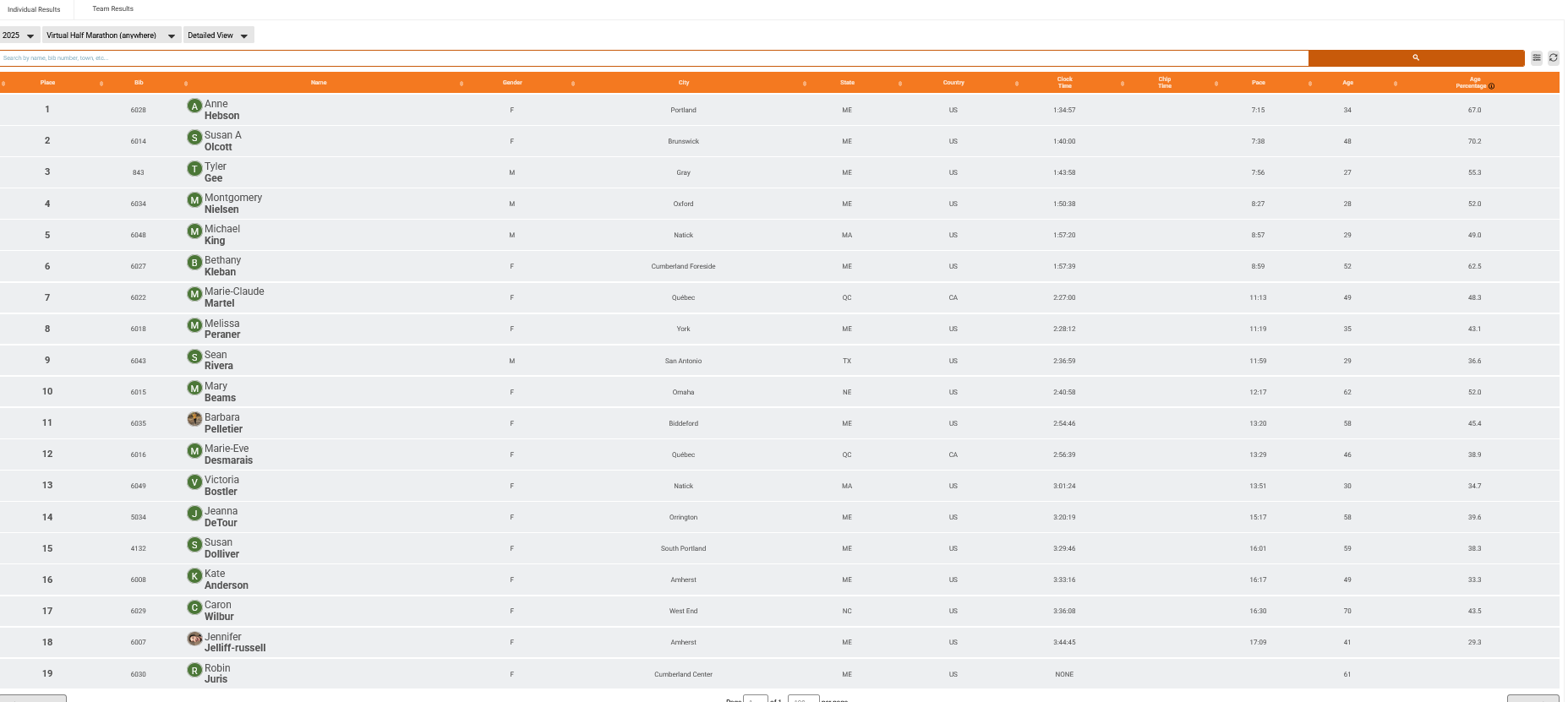1568x702 pixels.
Task: Click Barbara Pelletier's profile photo
Action: point(194,419)
